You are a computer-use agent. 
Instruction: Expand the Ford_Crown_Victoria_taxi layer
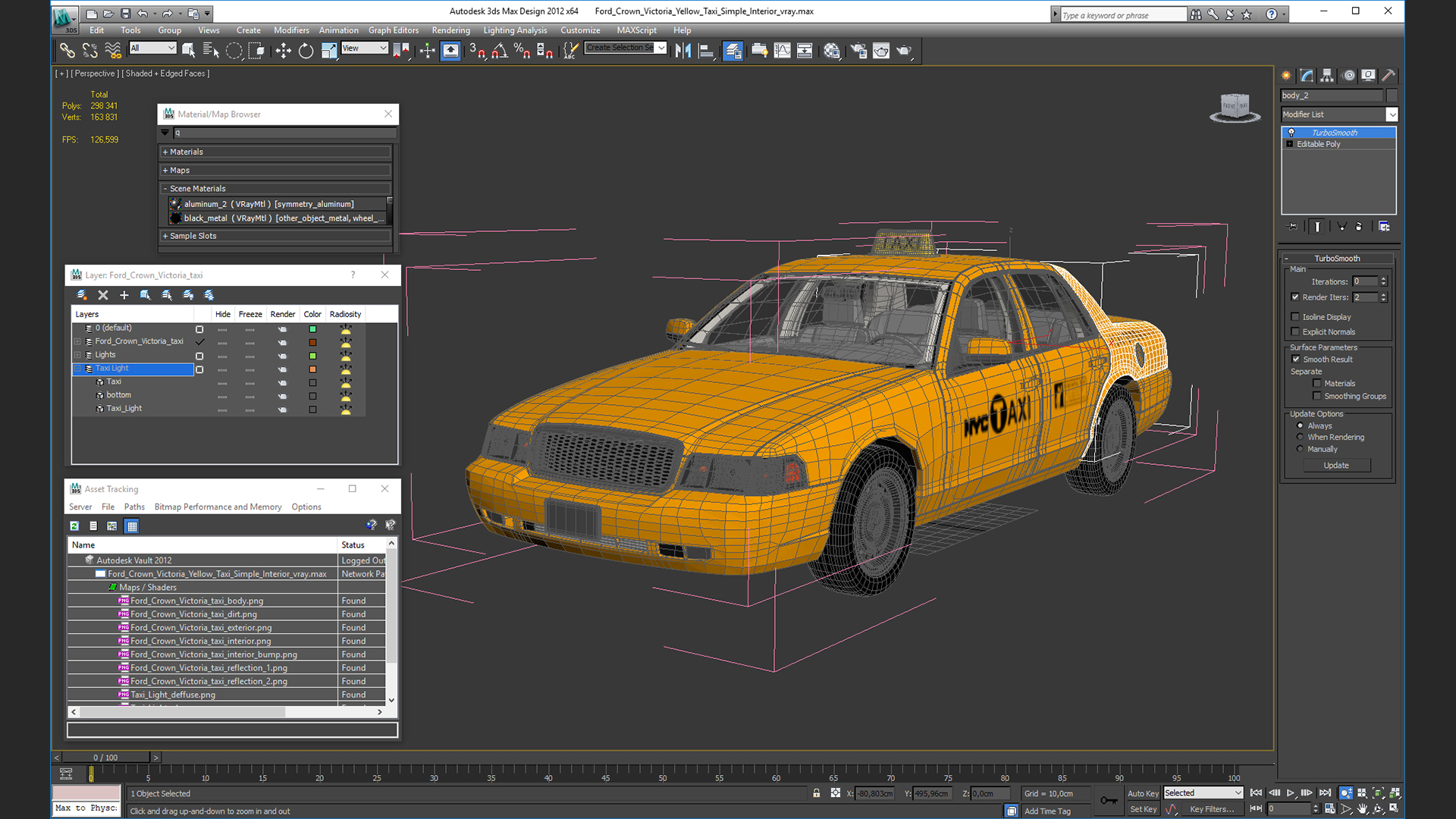(77, 341)
